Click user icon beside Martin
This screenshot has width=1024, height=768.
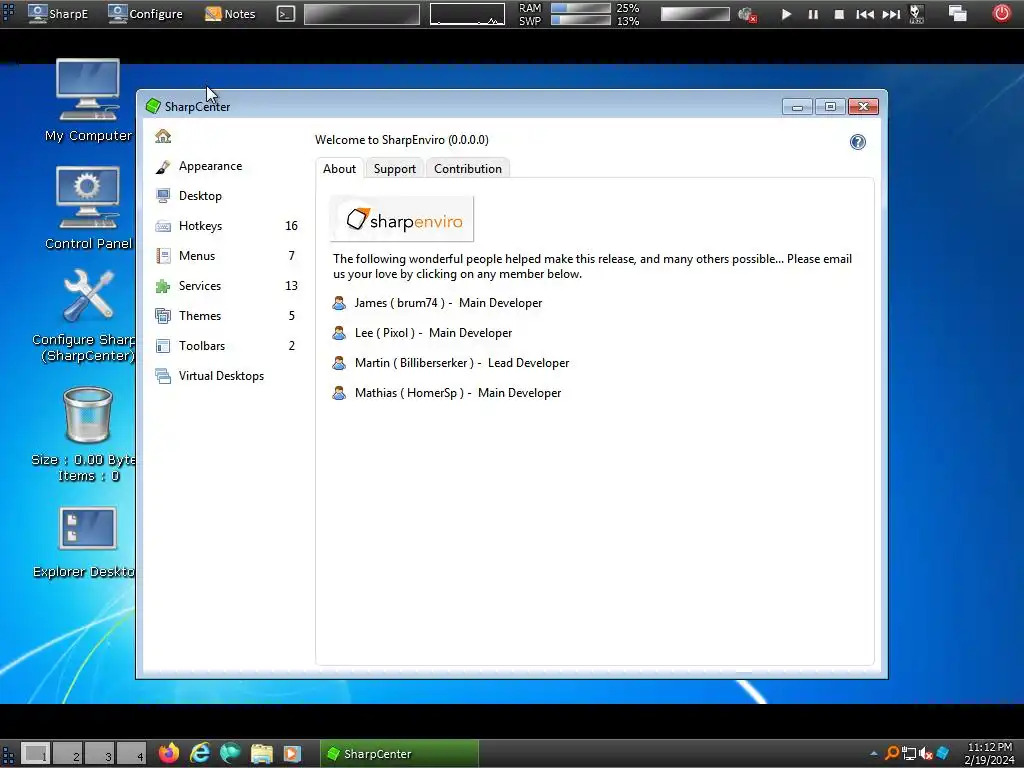point(339,363)
